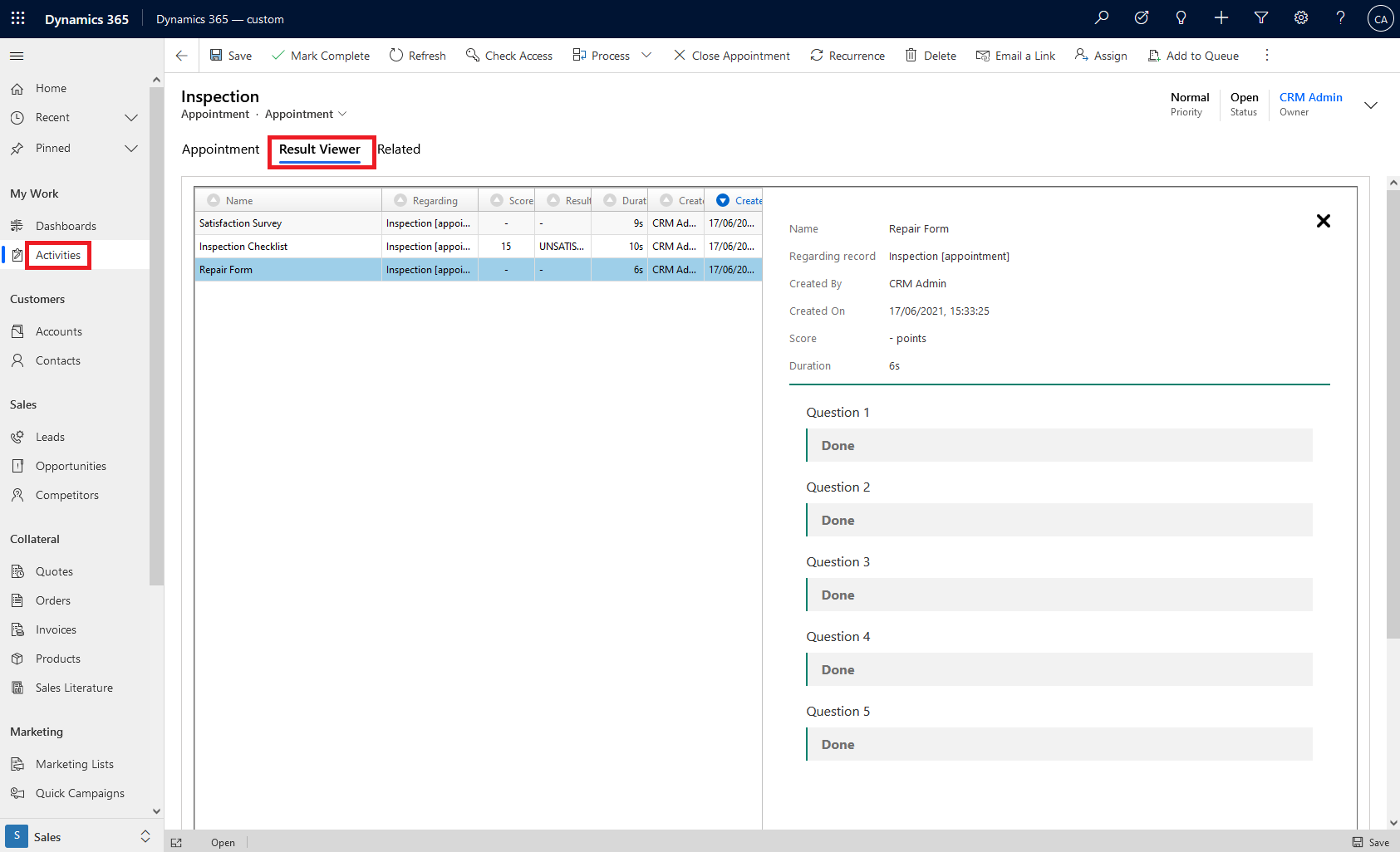The image size is (1400, 852).
Task: Open the app launcher waffle icon
Action: 18,18
